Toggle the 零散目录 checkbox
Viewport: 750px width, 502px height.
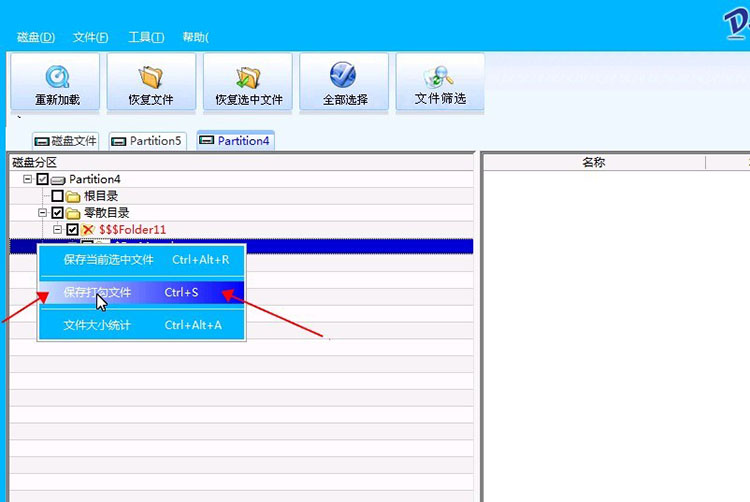point(57,213)
